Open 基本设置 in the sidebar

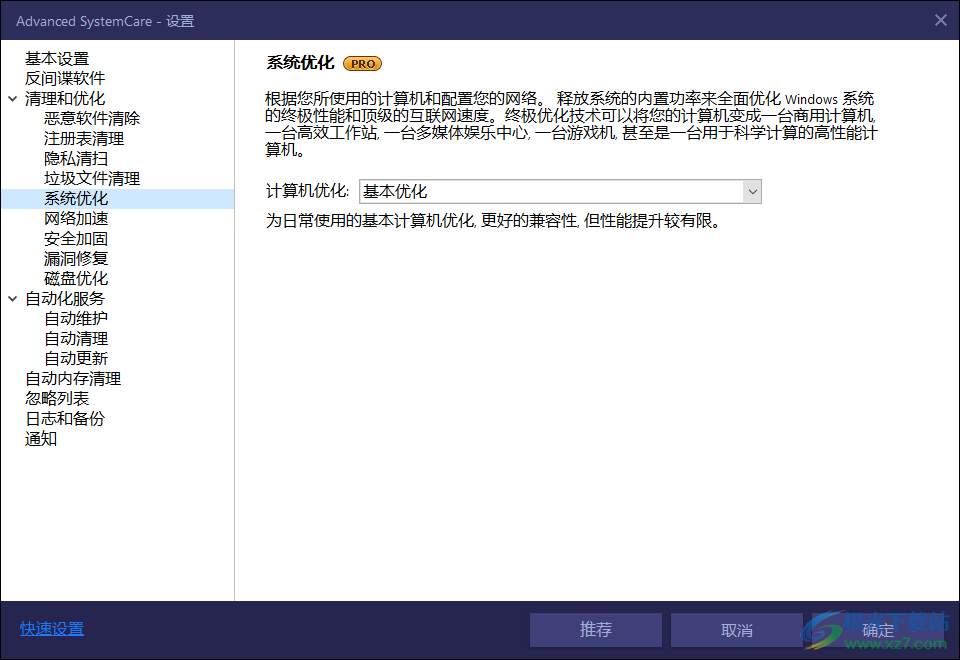point(57,59)
